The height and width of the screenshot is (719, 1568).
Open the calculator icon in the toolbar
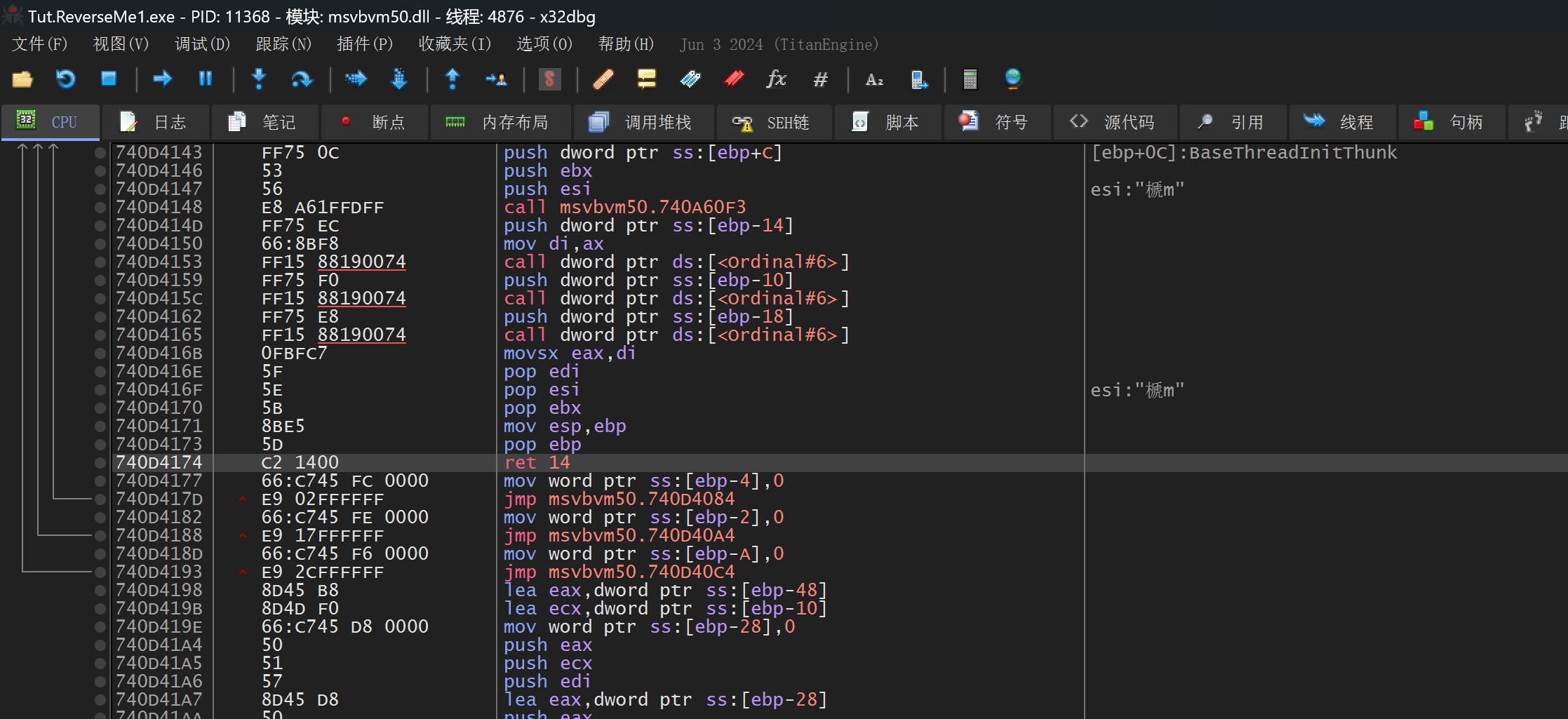coord(970,79)
